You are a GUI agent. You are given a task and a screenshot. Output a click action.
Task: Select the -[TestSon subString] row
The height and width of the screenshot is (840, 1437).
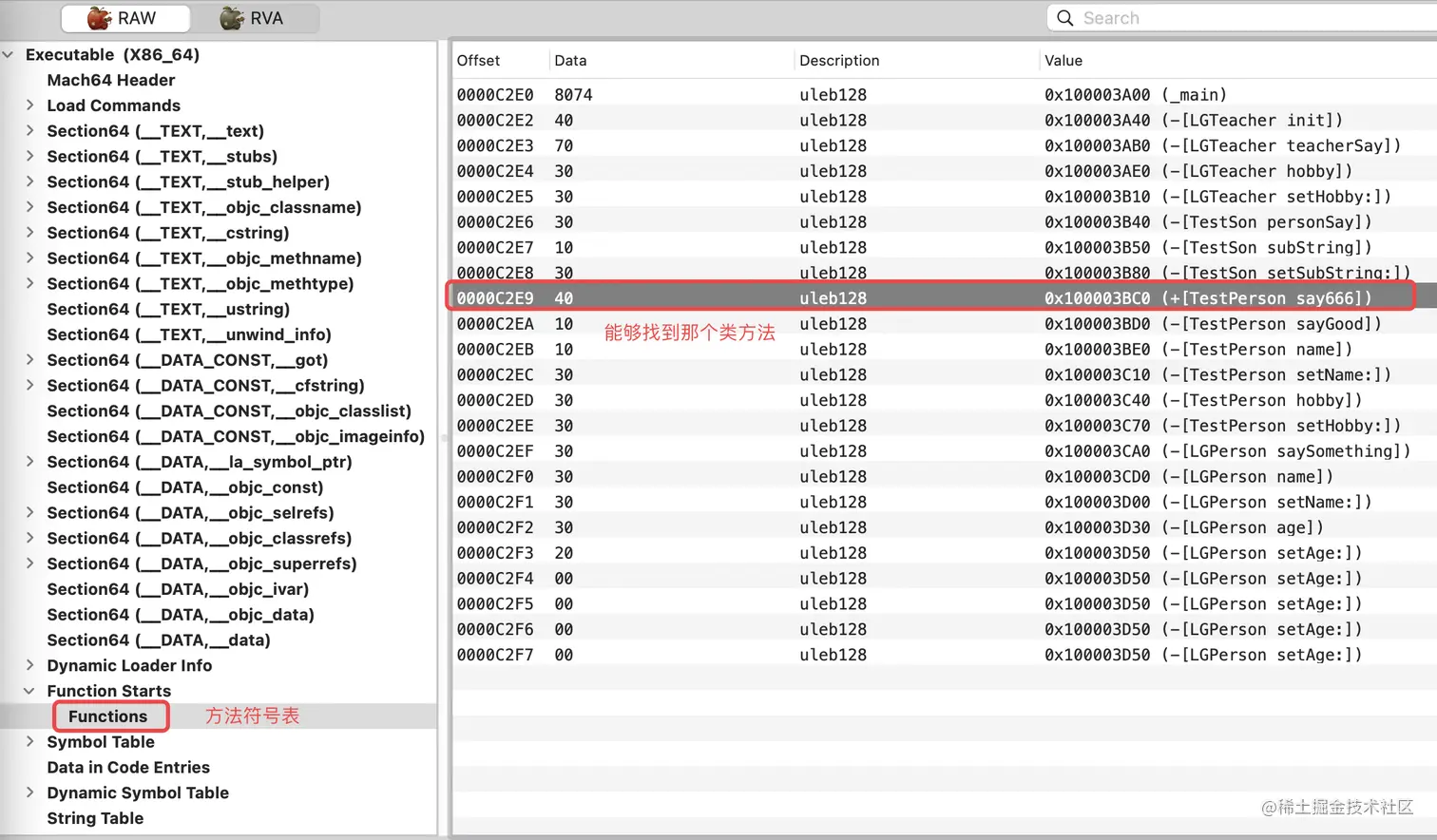pyautogui.click(x=945, y=248)
